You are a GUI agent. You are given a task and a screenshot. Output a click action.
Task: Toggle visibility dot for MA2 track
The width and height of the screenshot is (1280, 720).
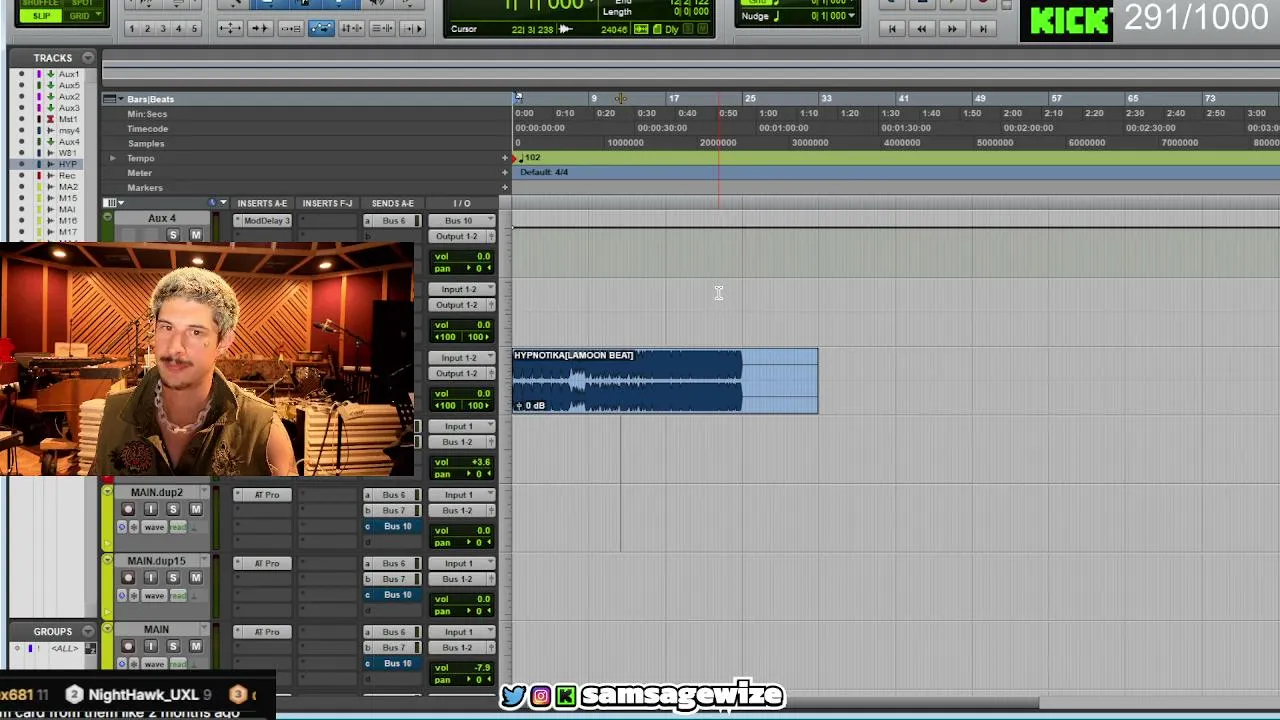[22, 187]
